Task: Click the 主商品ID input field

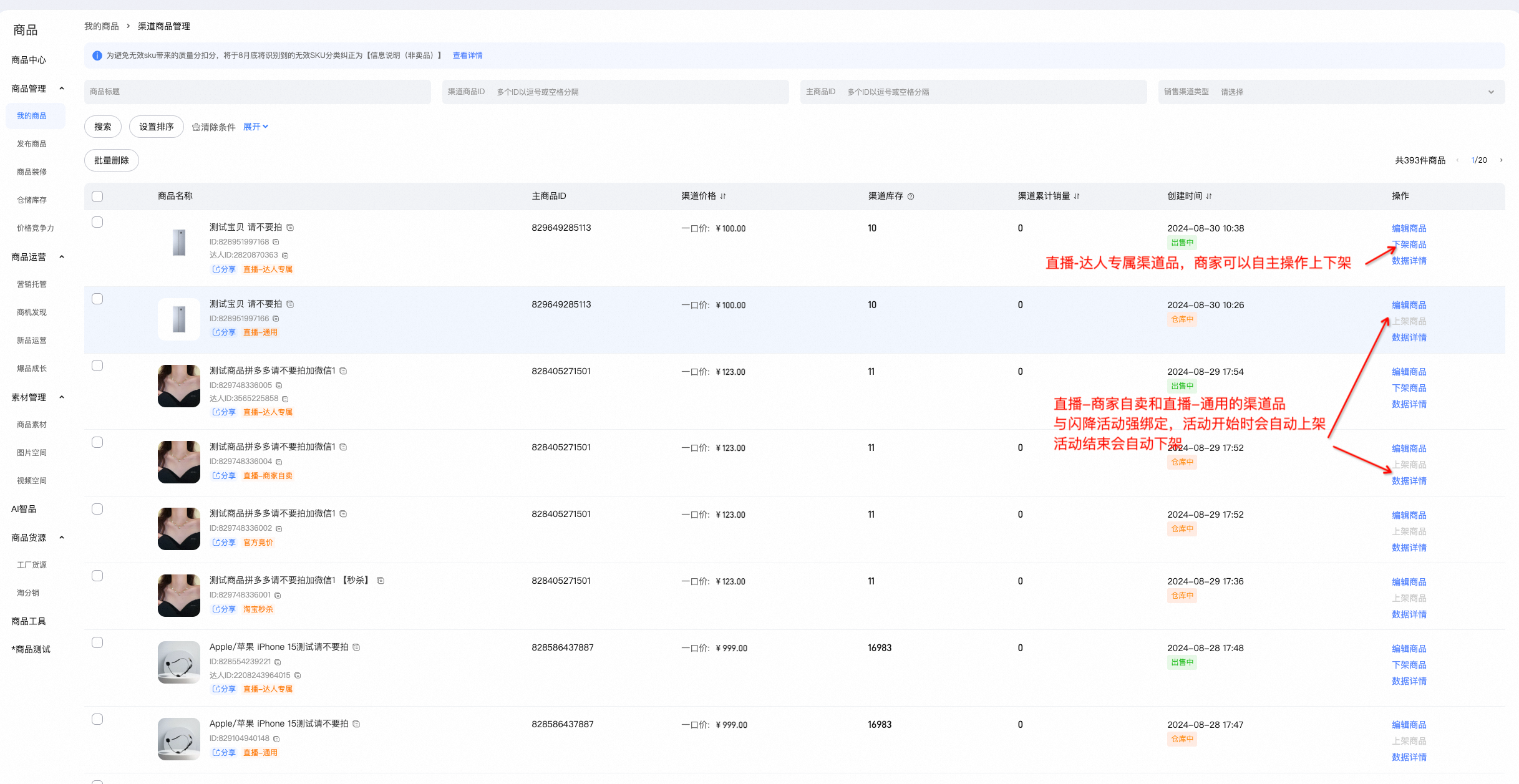Action: pyautogui.click(x=974, y=92)
